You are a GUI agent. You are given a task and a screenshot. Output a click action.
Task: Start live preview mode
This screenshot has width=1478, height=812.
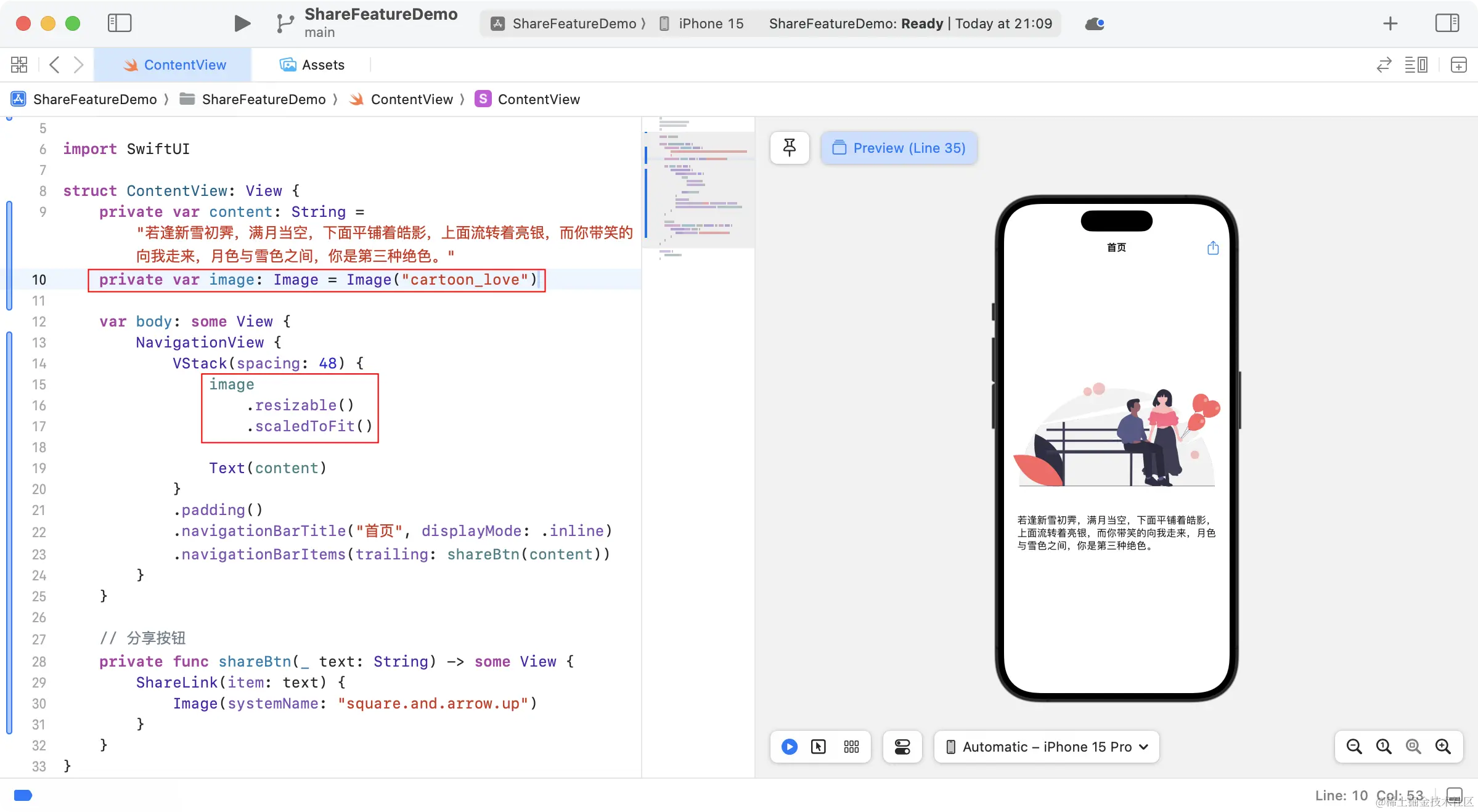(x=790, y=747)
